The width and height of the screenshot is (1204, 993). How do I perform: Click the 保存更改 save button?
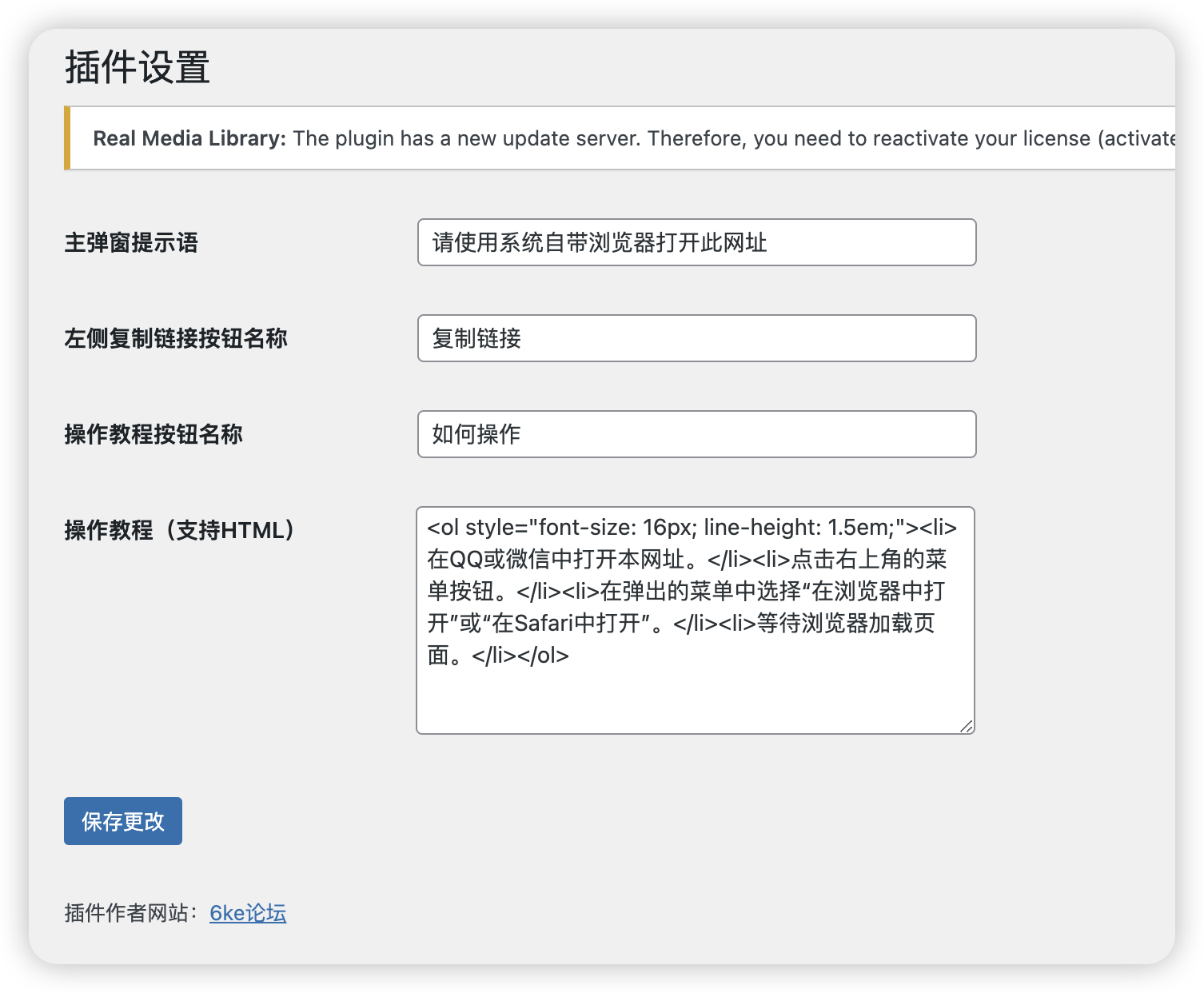pos(122,821)
